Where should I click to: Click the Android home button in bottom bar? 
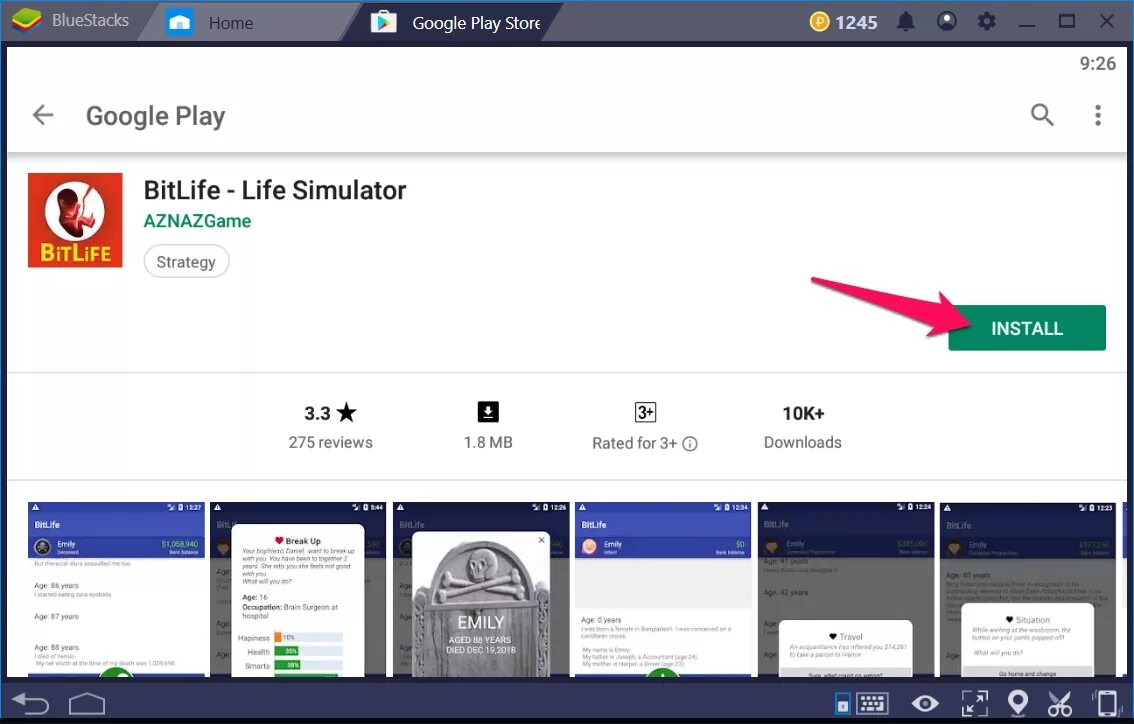(x=87, y=703)
